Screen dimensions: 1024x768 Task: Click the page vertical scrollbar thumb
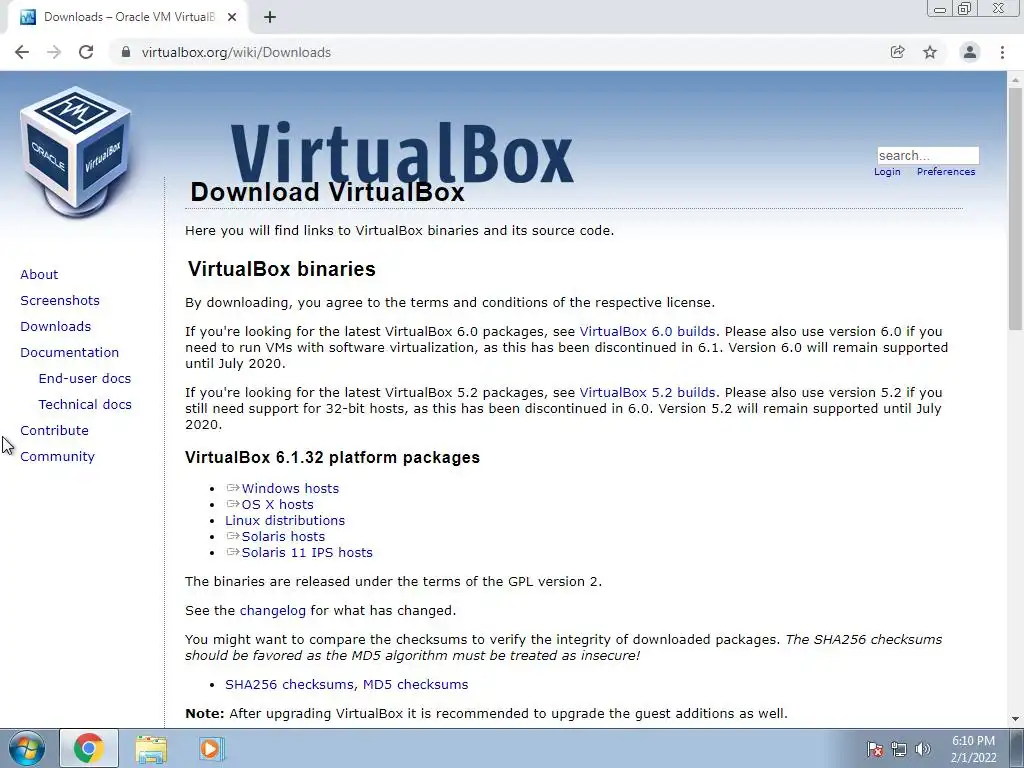(x=1015, y=209)
